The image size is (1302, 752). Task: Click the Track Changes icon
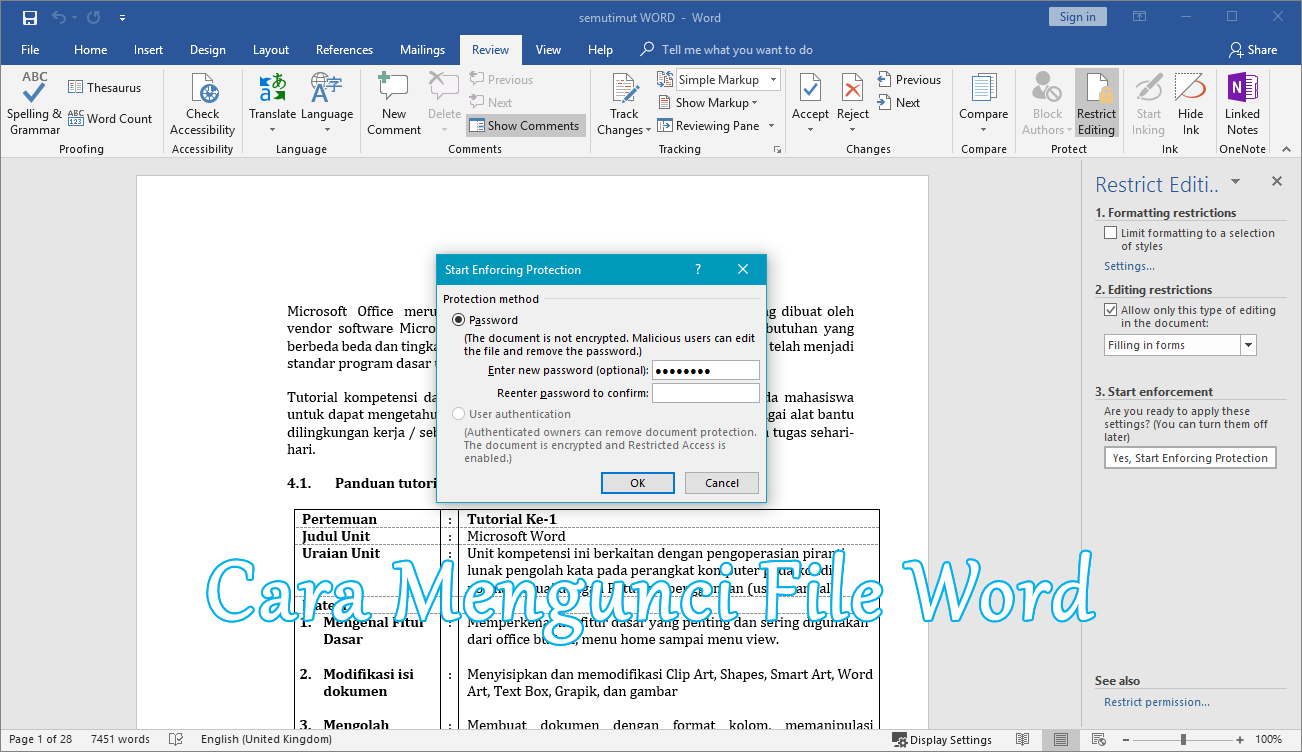[624, 89]
